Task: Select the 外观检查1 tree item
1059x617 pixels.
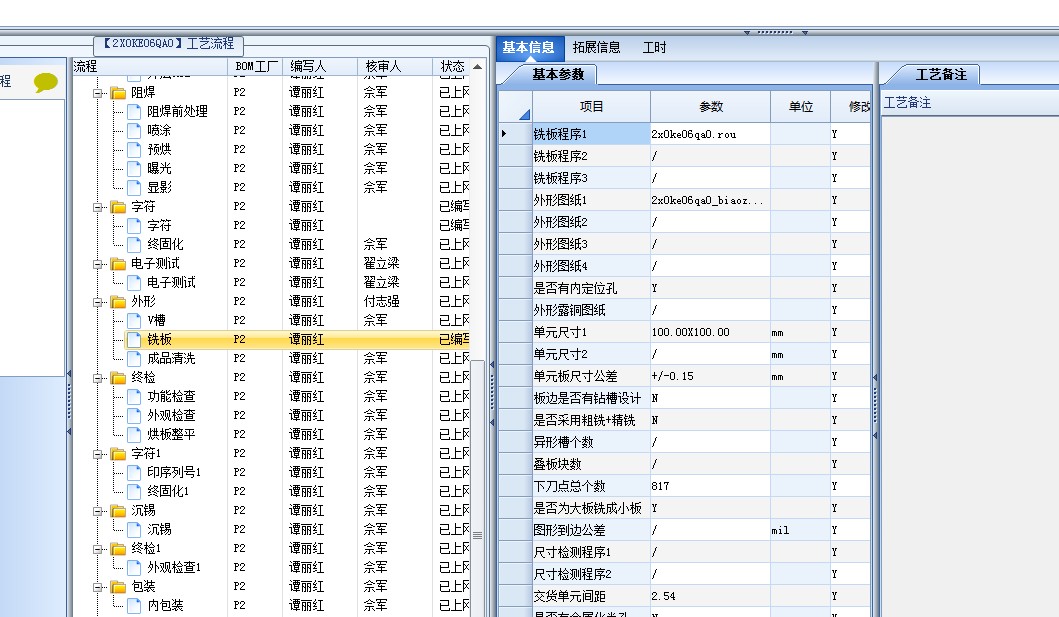Action: [174, 568]
